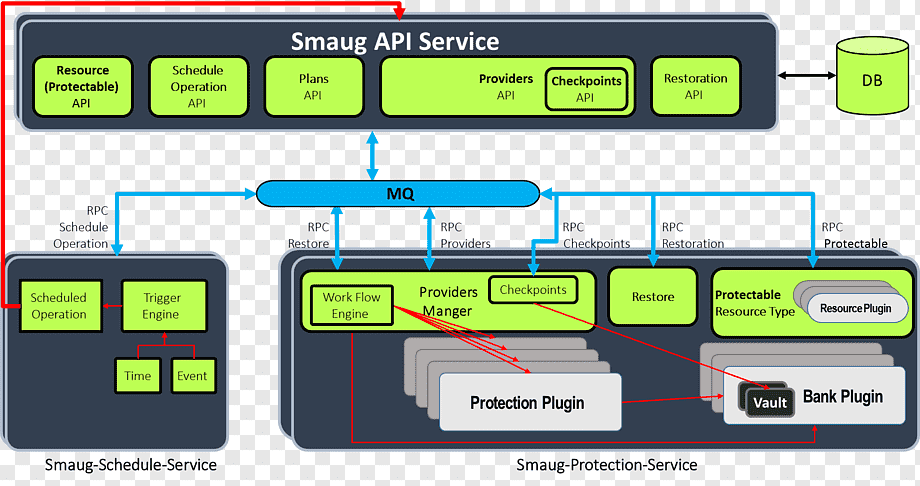
Task: Click the DB cylinder icon
Action: (x=872, y=76)
